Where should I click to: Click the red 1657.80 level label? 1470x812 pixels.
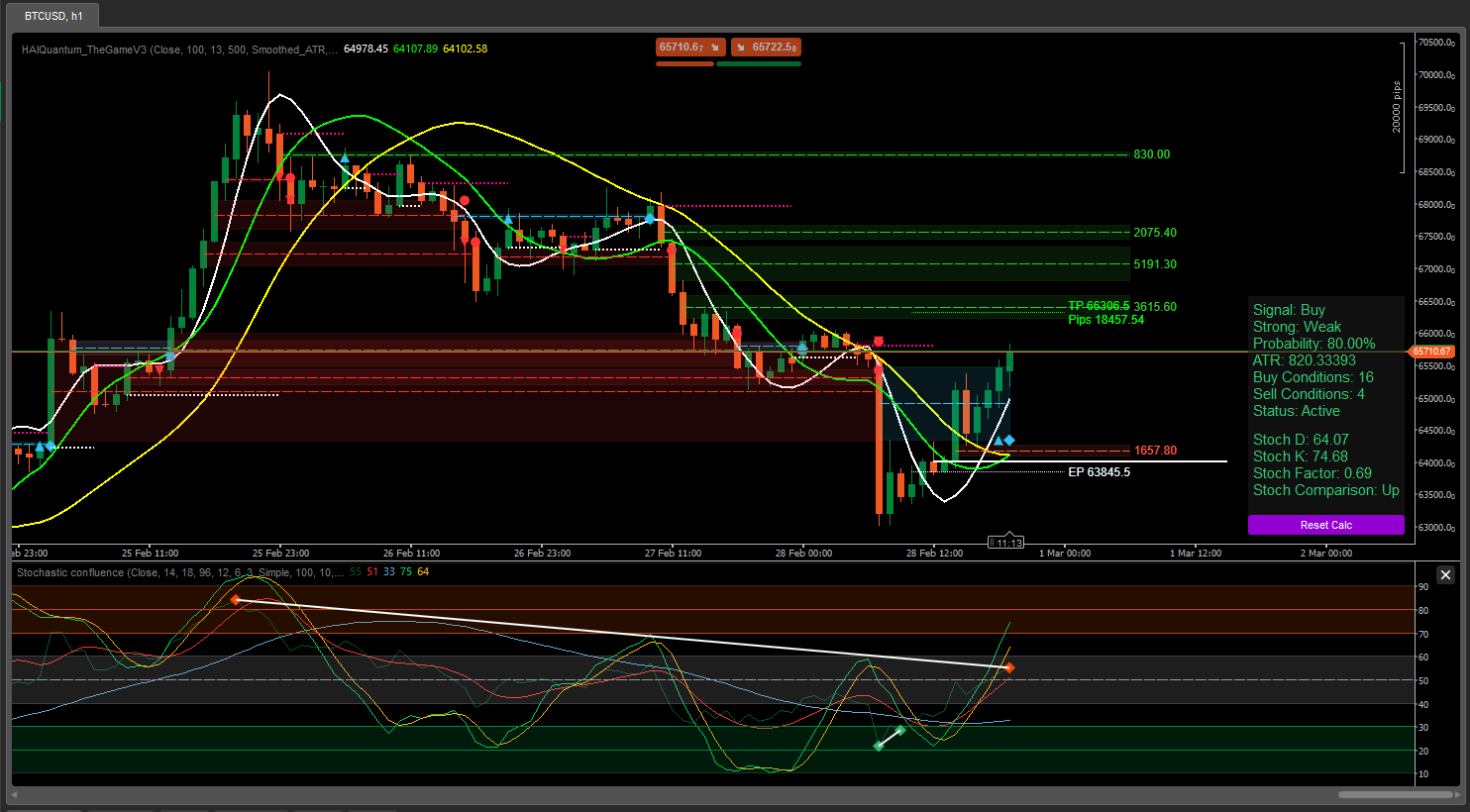pos(1155,451)
